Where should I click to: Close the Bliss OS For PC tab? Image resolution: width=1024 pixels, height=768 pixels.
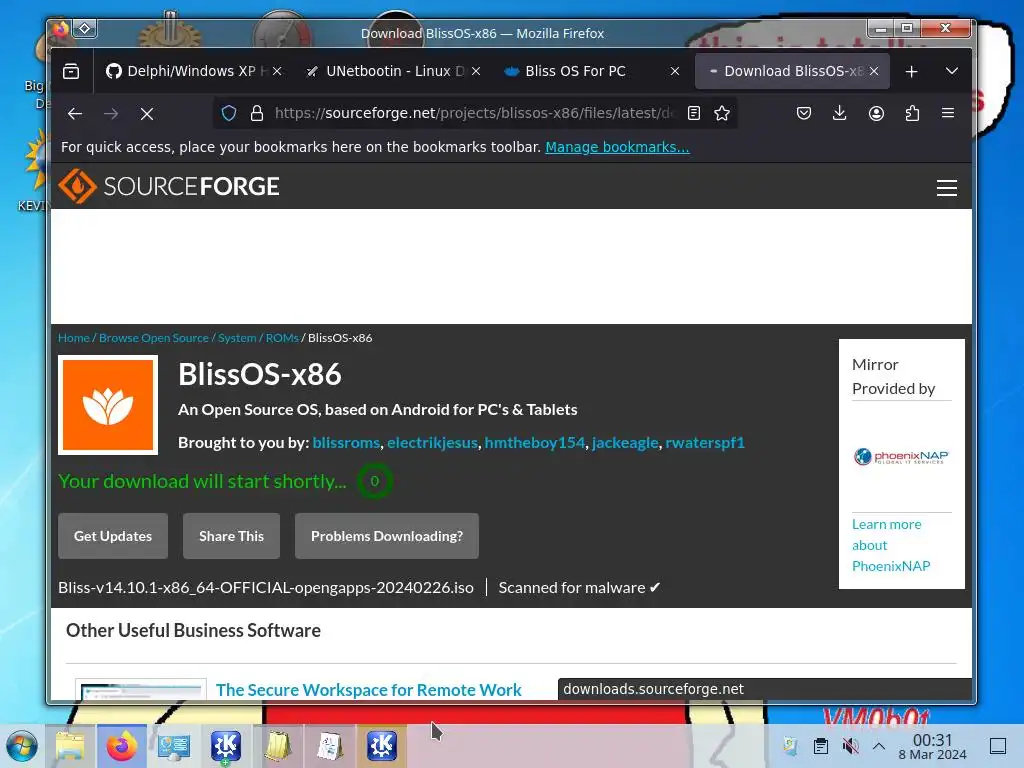point(675,71)
